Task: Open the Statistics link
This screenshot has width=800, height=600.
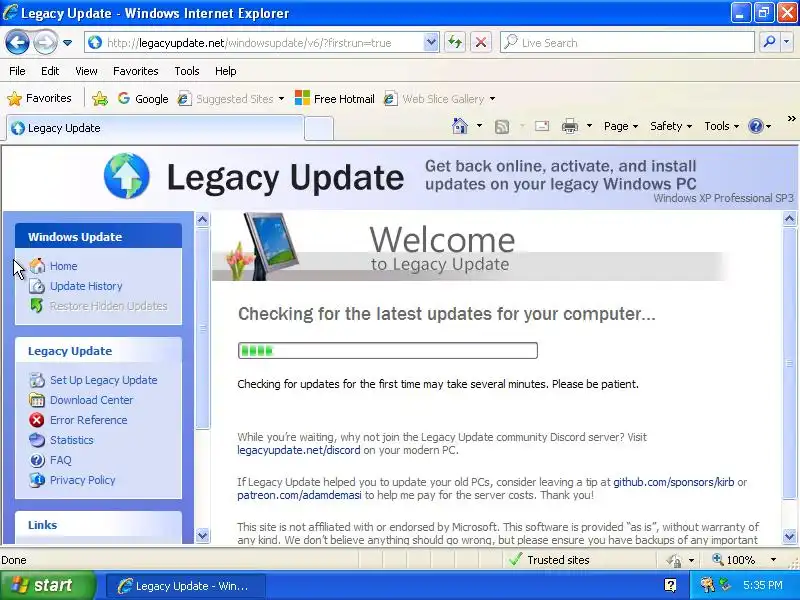Action: [72, 440]
